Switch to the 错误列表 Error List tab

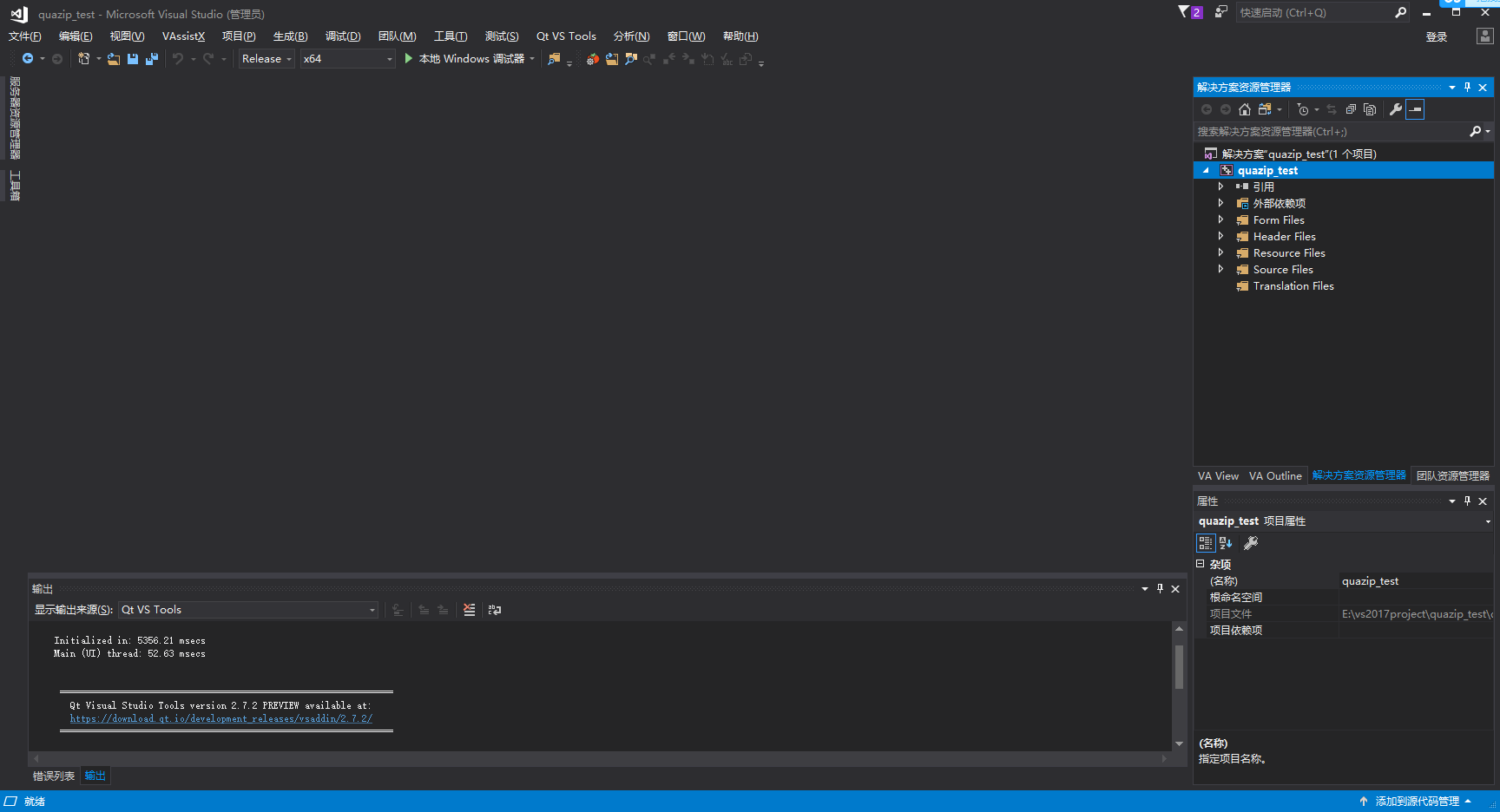point(54,776)
